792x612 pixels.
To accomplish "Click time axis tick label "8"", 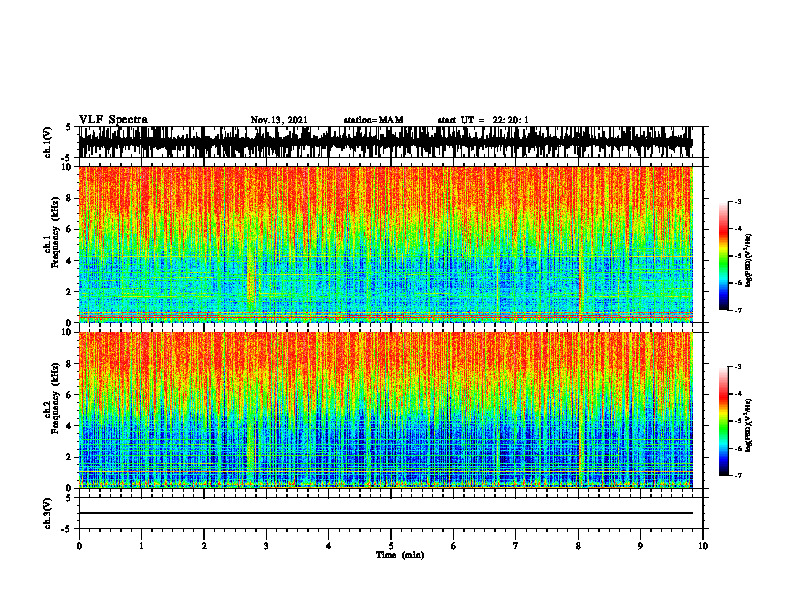I will click(578, 546).
